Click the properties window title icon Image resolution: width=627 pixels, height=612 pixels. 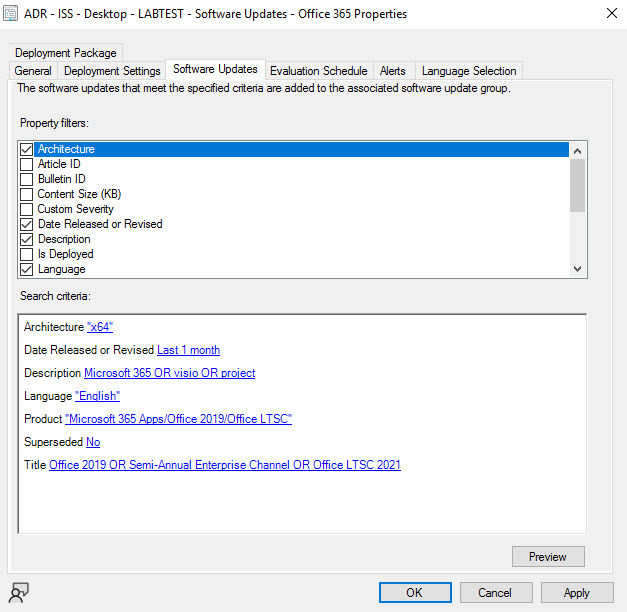(x=10, y=14)
